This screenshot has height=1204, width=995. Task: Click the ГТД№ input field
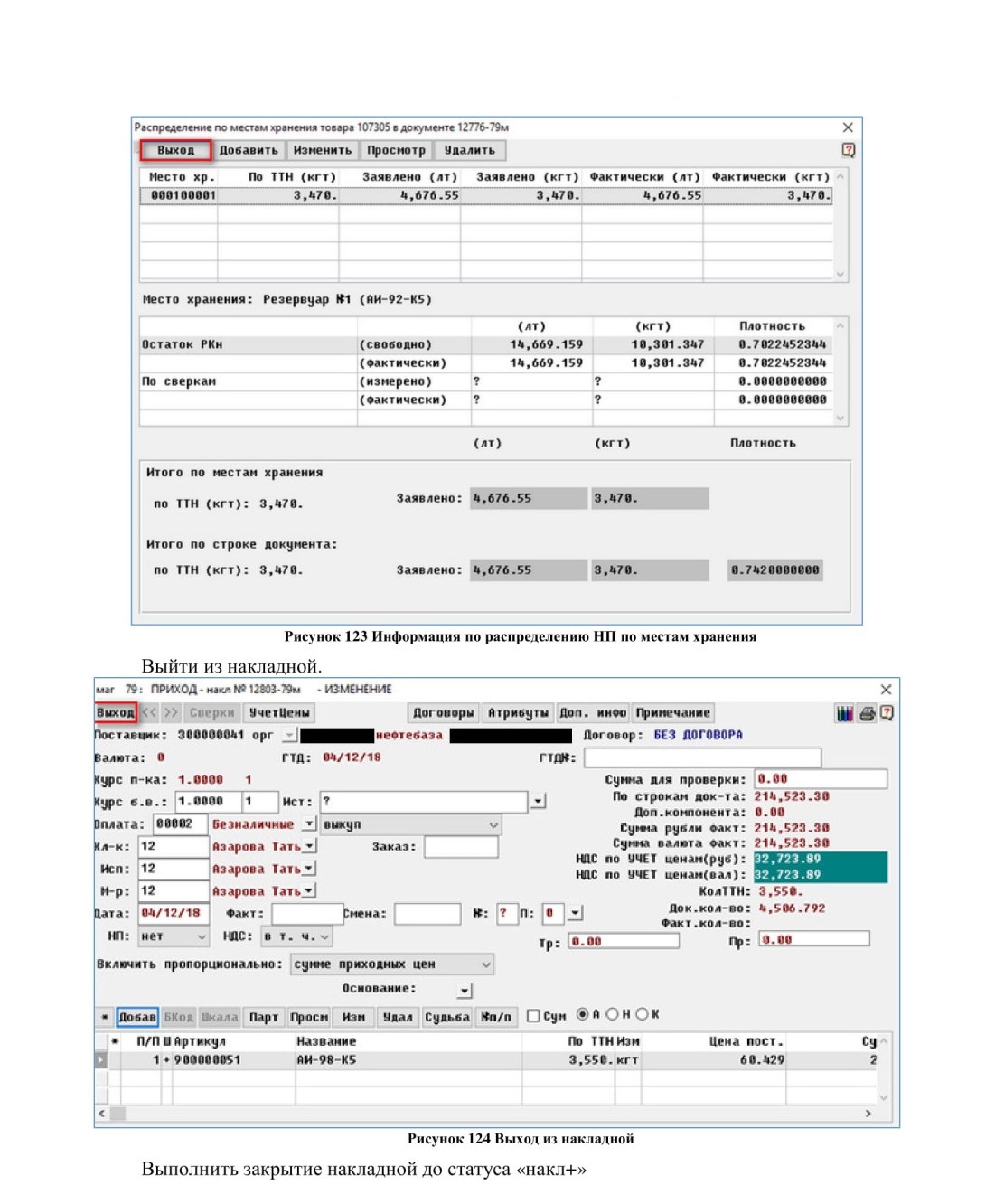[x=700, y=757]
